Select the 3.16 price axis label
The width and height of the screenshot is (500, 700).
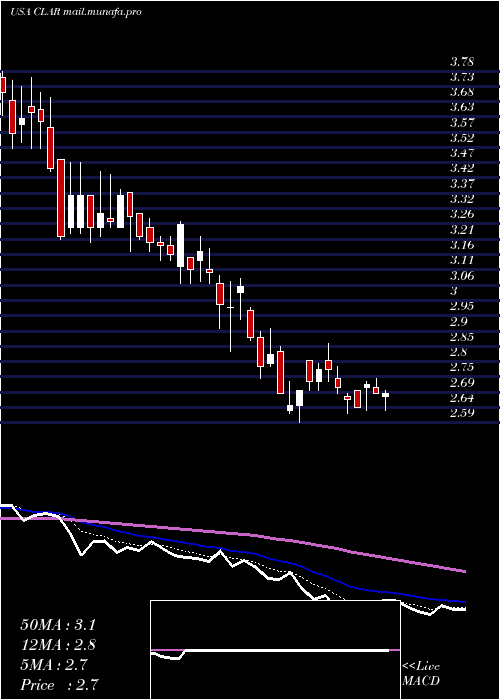[462, 245]
